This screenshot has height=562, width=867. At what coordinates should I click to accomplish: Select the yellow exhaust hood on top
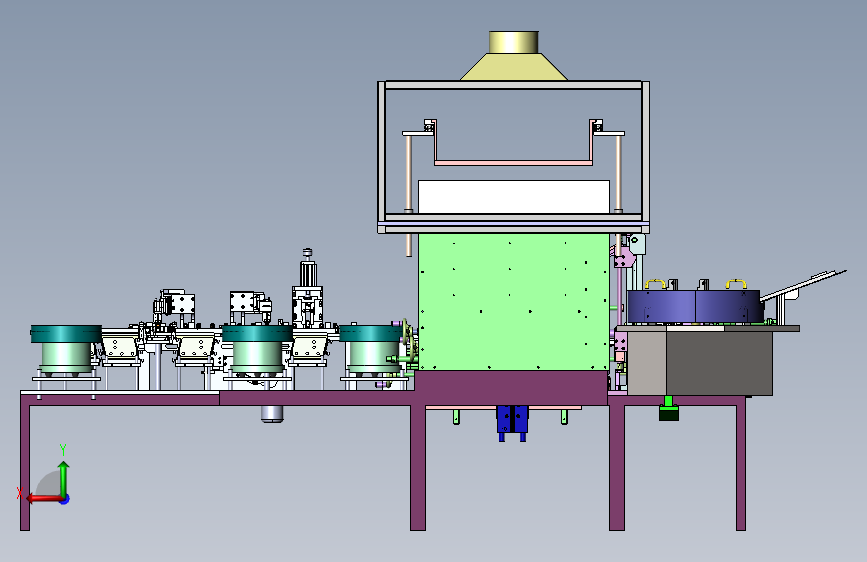click(x=514, y=56)
